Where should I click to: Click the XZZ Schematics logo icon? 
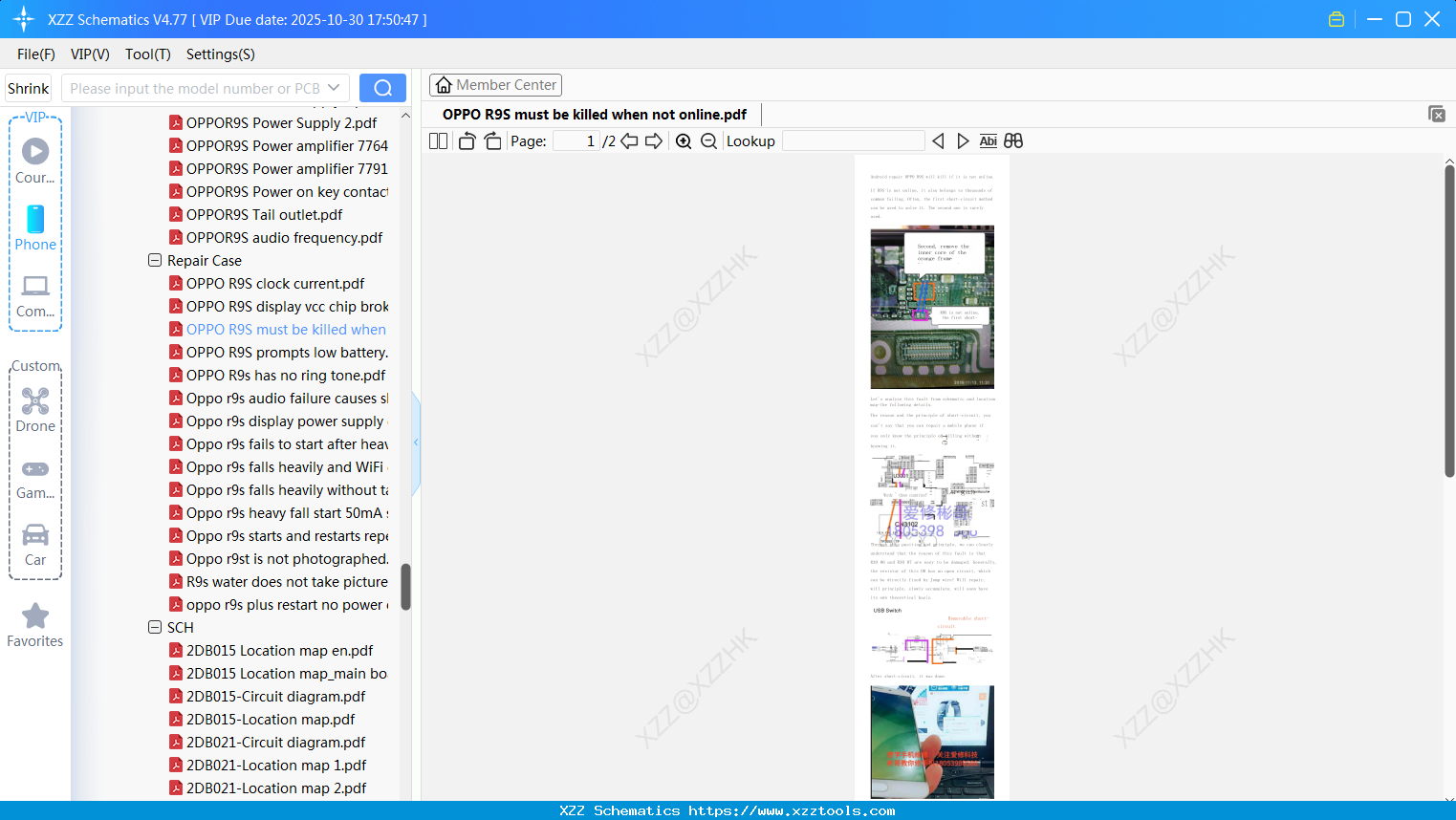pyautogui.click(x=24, y=19)
